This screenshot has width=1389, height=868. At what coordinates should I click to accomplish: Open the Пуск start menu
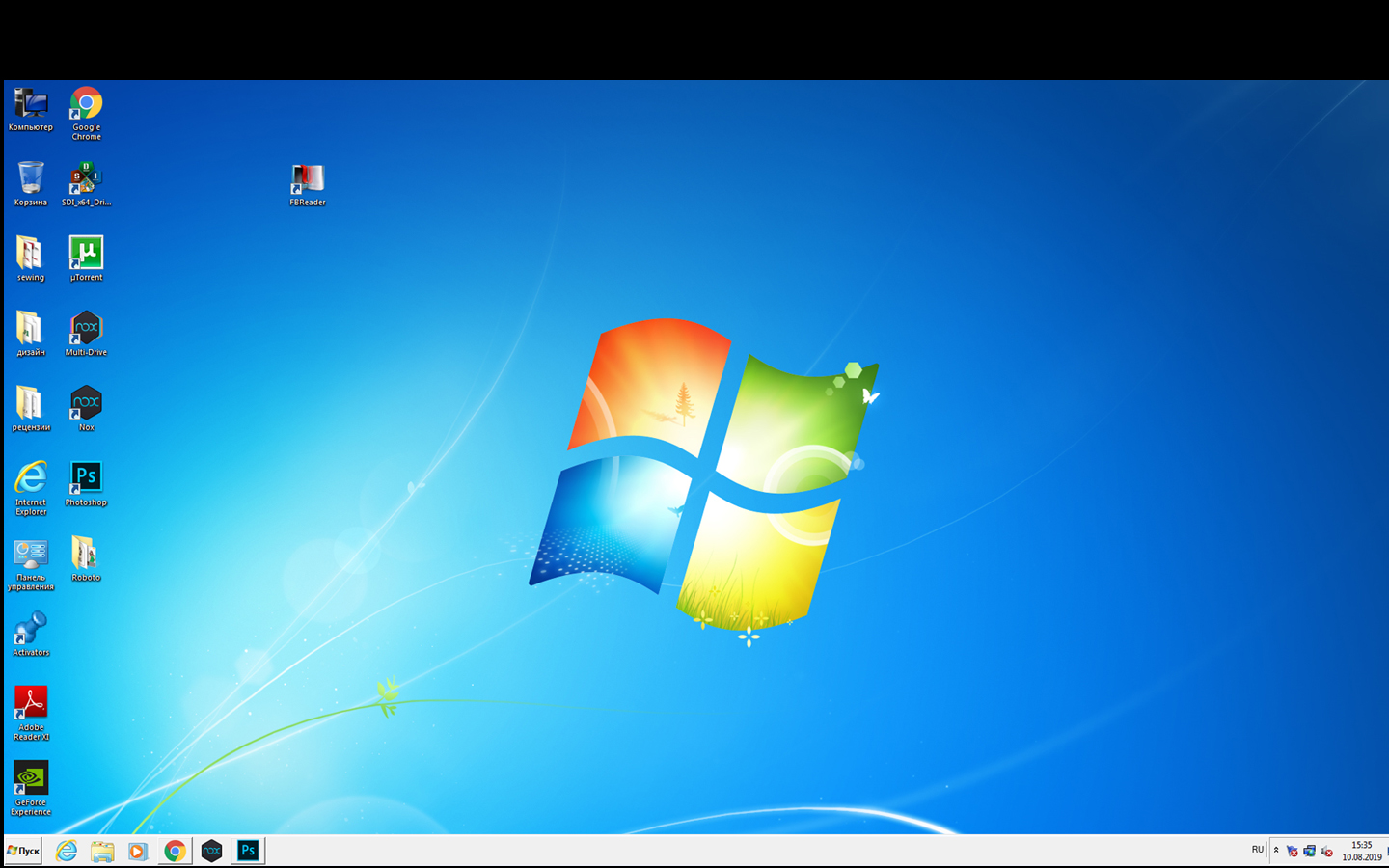point(23,851)
